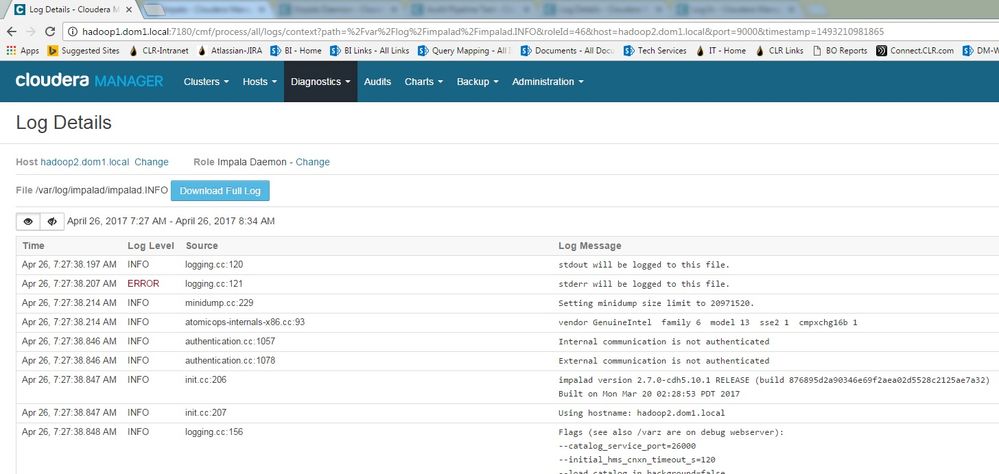Click the hide-lines crossed eye icon button

tap(52, 221)
